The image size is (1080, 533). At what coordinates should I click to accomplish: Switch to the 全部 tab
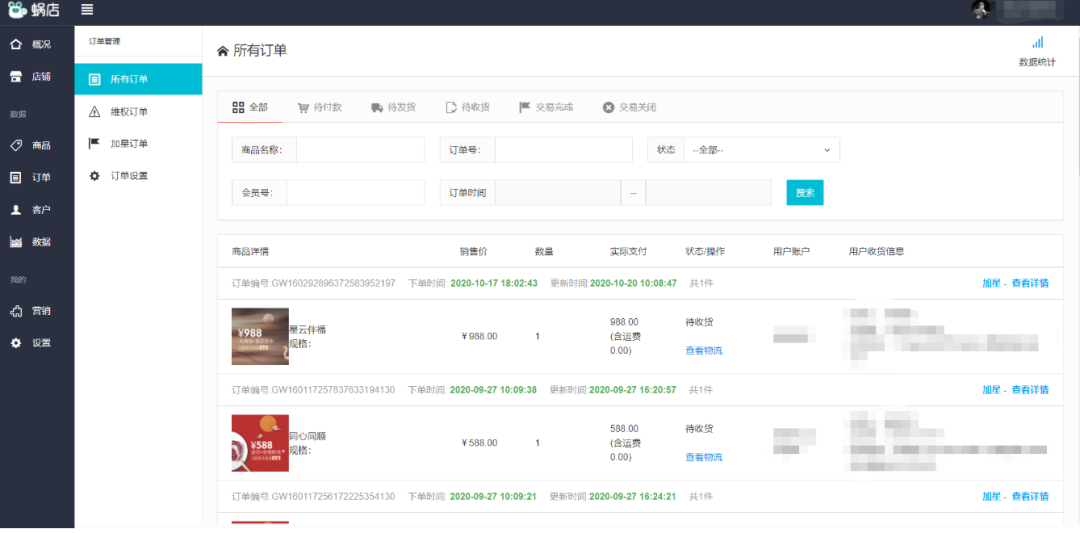coord(250,107)
